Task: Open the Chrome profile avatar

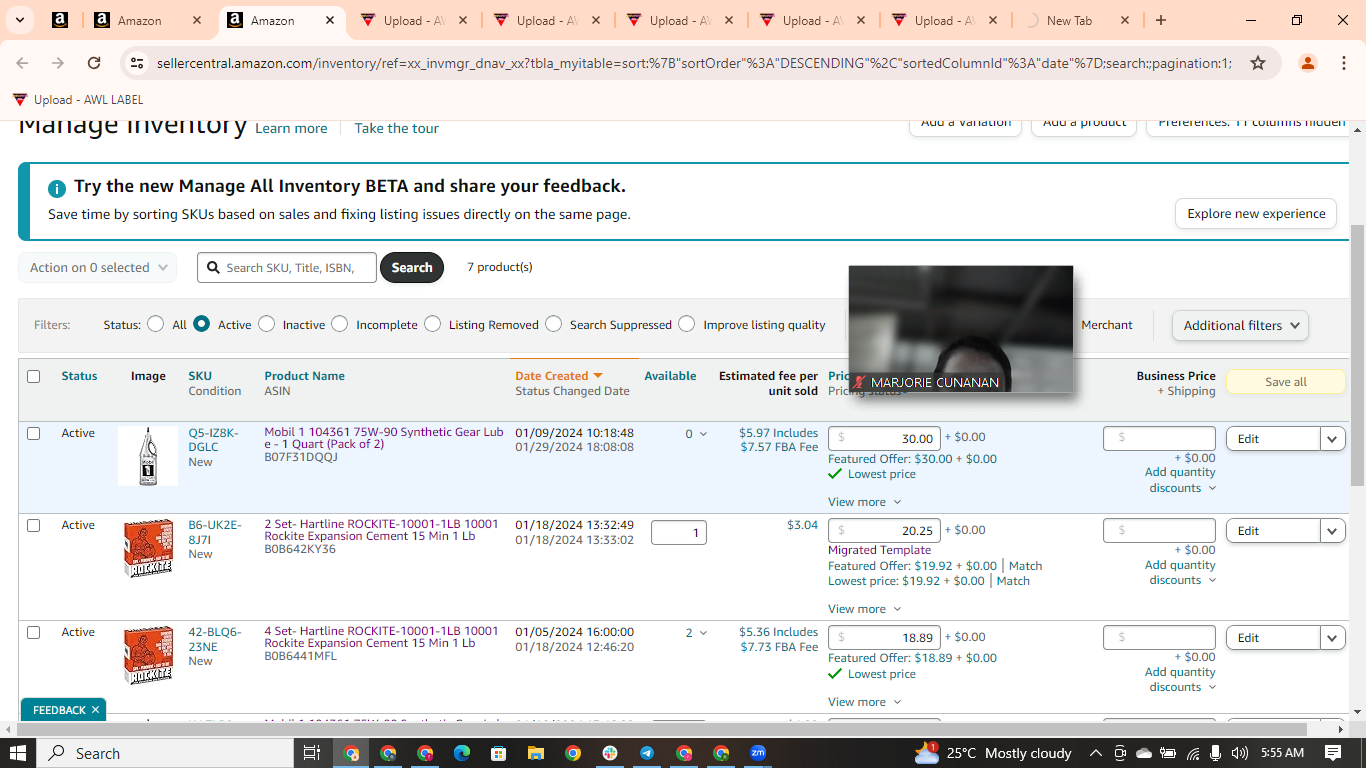Action: [1307, 63]
